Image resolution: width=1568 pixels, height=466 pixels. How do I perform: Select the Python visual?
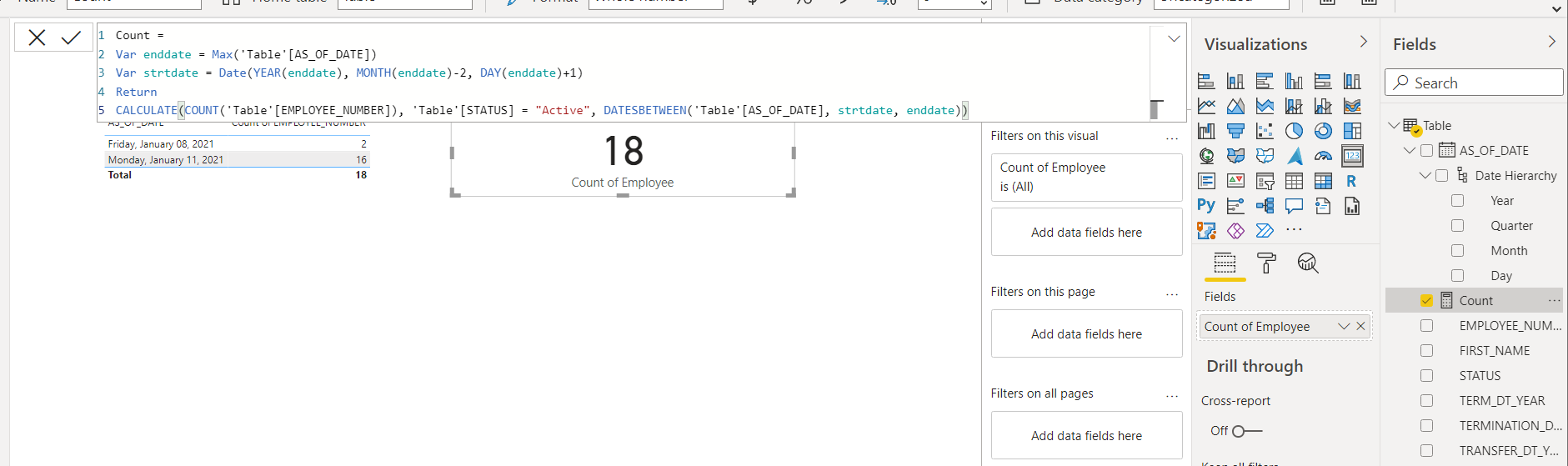(x=1206, y=205)
